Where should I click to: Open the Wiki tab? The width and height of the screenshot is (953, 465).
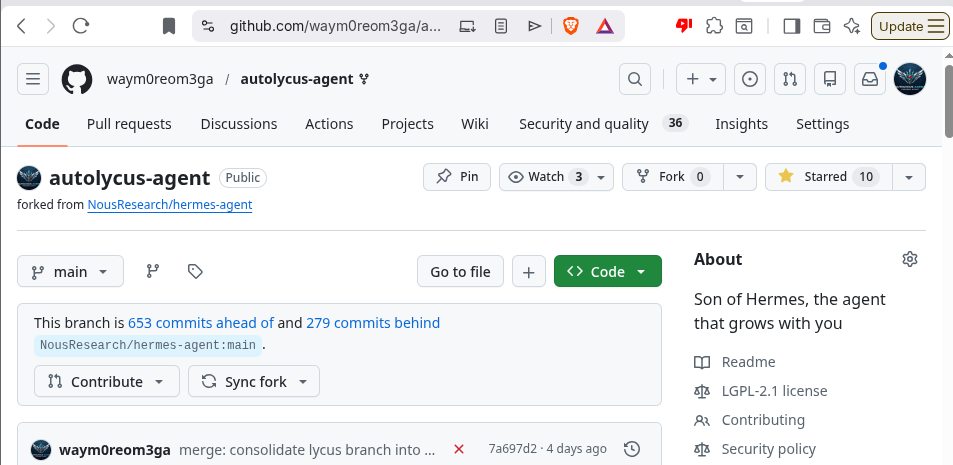point(475,124)
